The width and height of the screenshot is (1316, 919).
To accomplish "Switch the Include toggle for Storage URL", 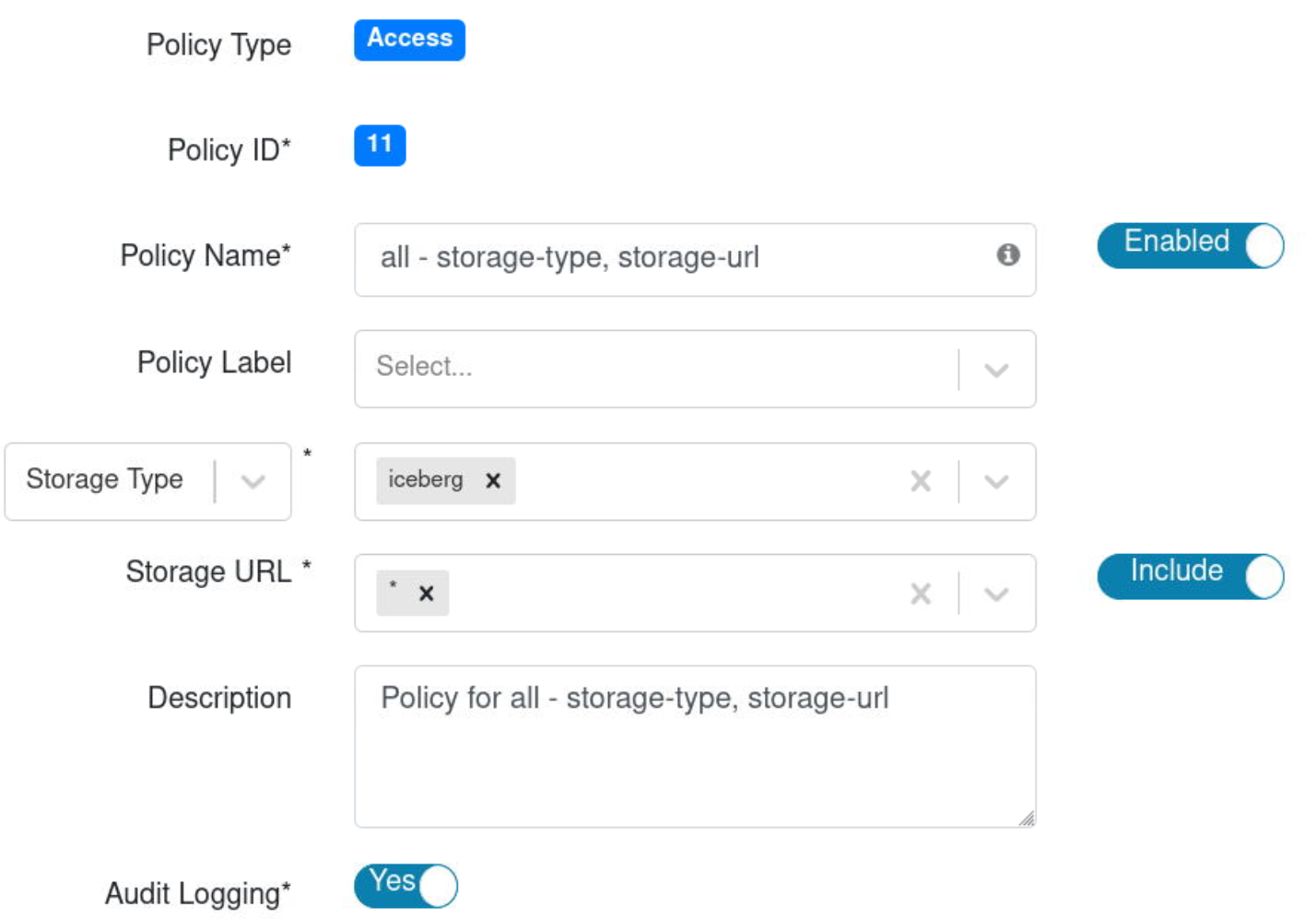I will pyautogui.click(x=1190, y=576).
